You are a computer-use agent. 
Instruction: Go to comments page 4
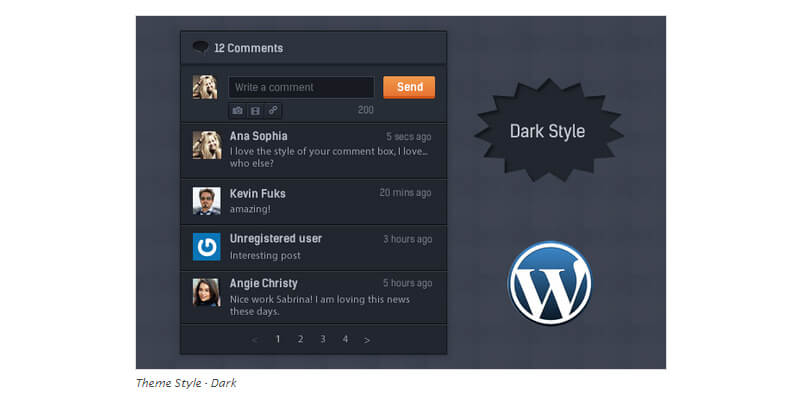345,339
